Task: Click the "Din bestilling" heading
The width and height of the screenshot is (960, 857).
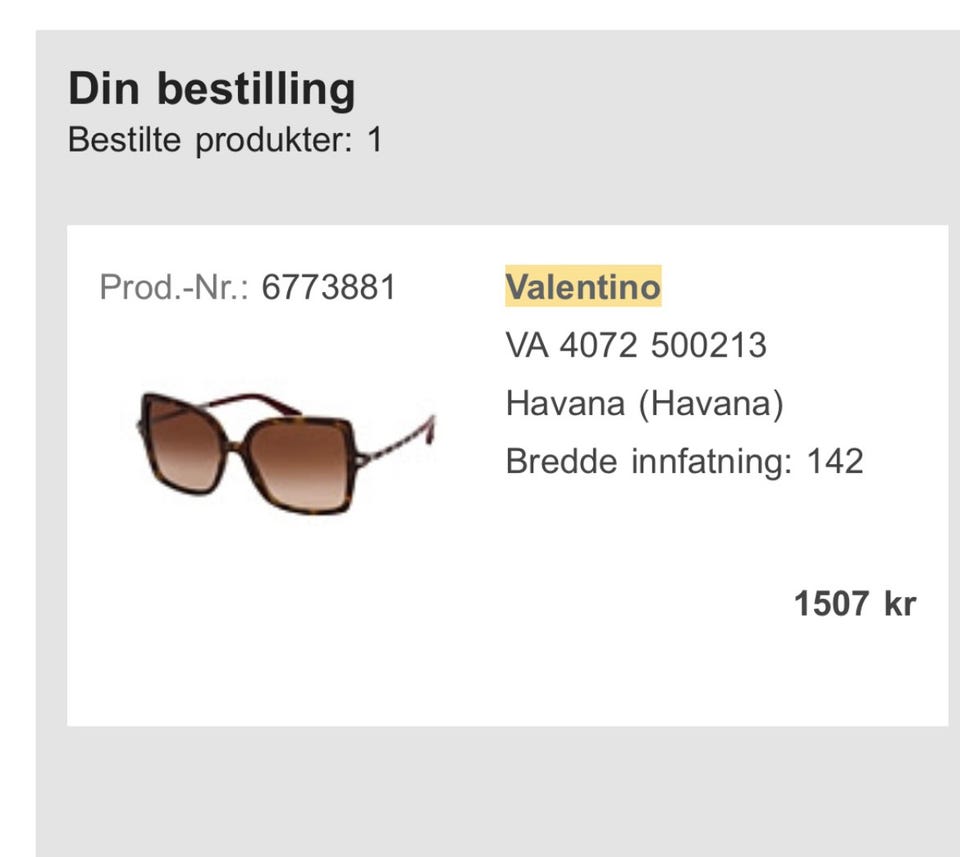Action: (211, 89)
